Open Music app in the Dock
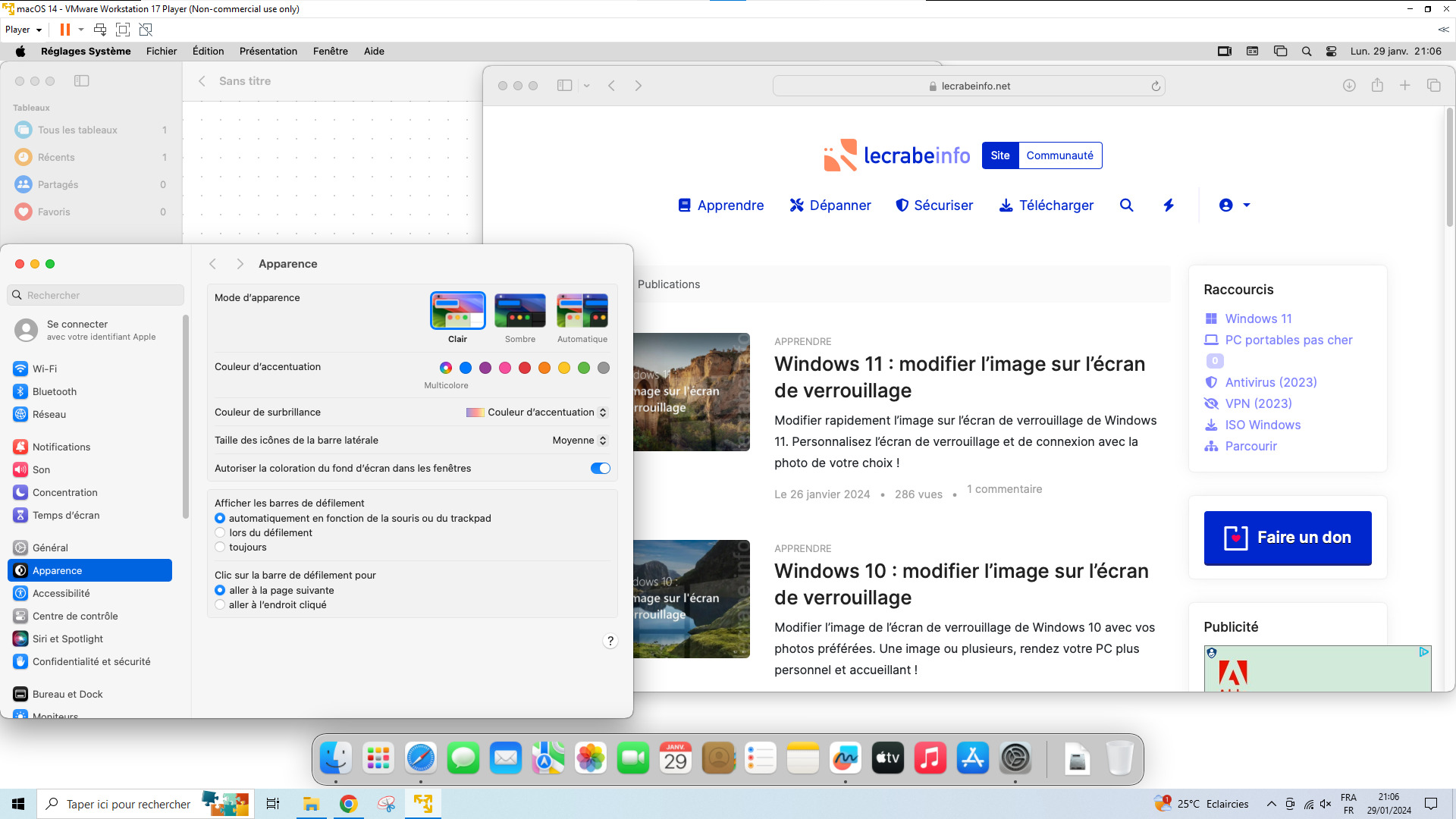Screen dimensions: 1456x819 930,758
